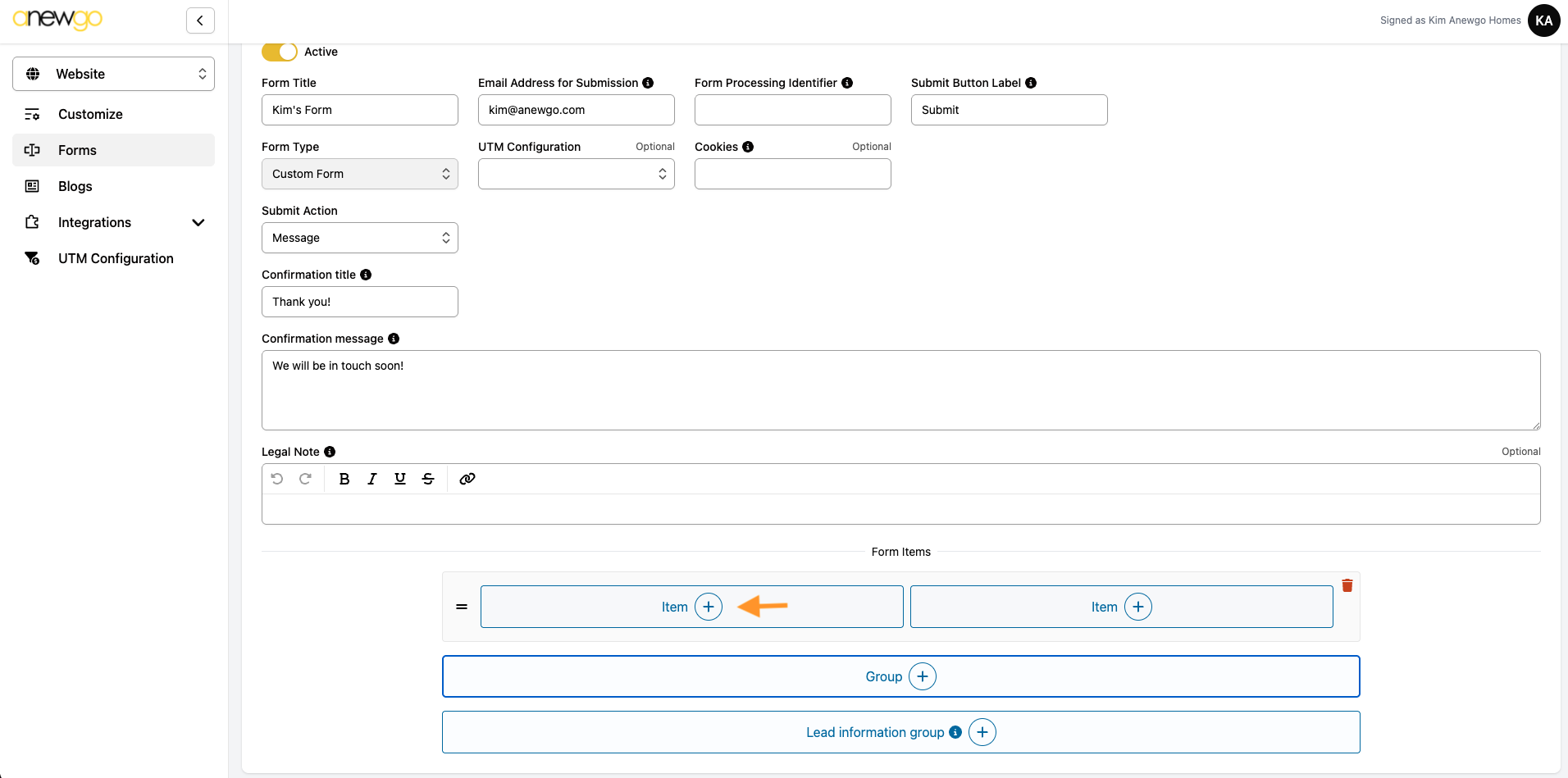Click the Form Processing Identifier field
1568x778 pixels.
pos(792,110)
